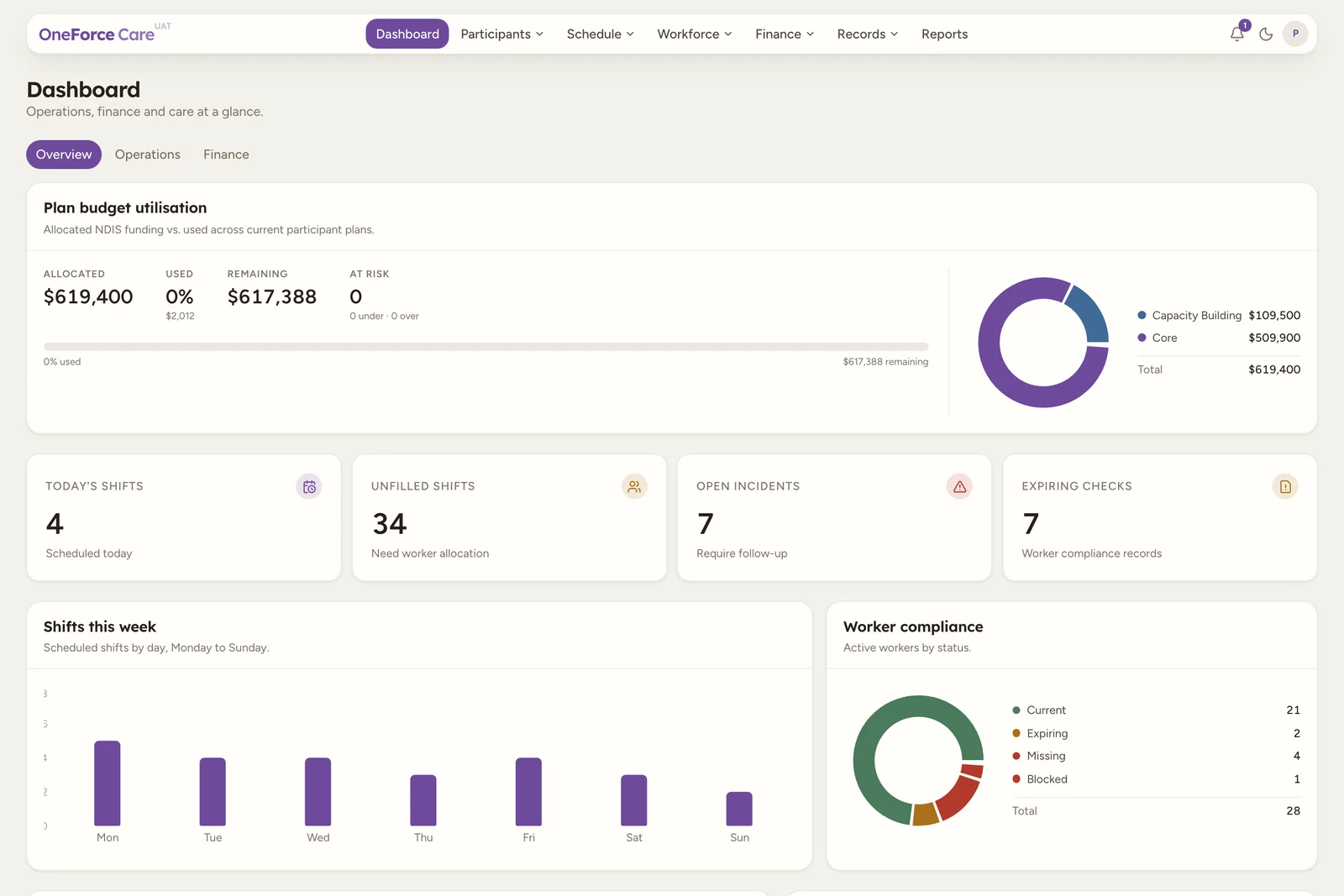The width and height of the screenshot is (1344, 896).
Task: Click the unfilled shifts number 34
Action: [x=390, y=524]
